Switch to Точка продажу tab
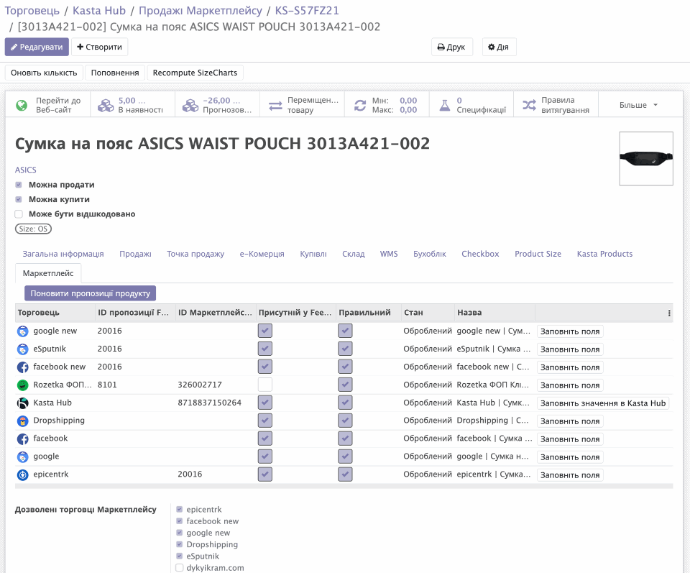The width and height of the screenshot is (690, 573). 195,254
